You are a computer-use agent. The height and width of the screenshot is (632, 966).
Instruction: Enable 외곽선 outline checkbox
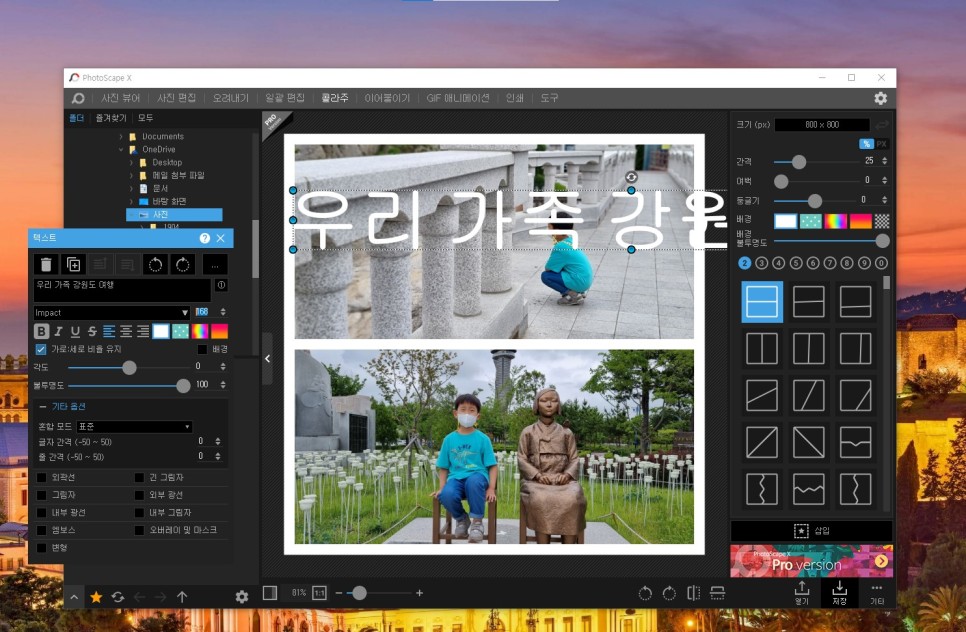click(x=41, y=477)
